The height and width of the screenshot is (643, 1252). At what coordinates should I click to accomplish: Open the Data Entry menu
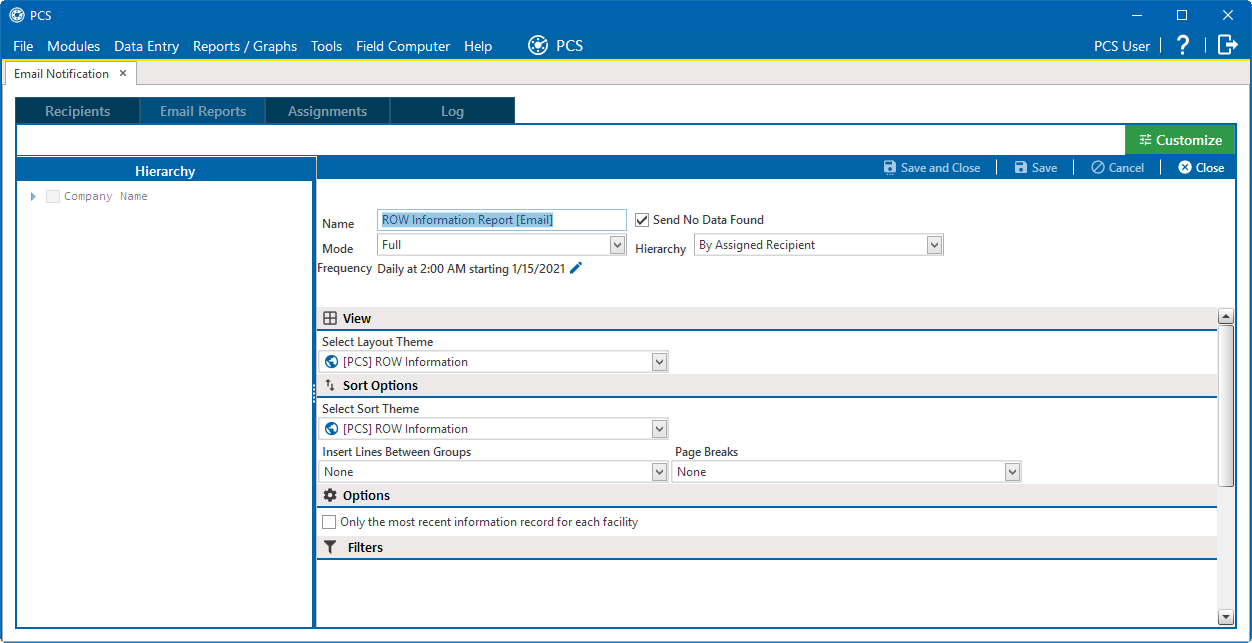coord(147,46)
